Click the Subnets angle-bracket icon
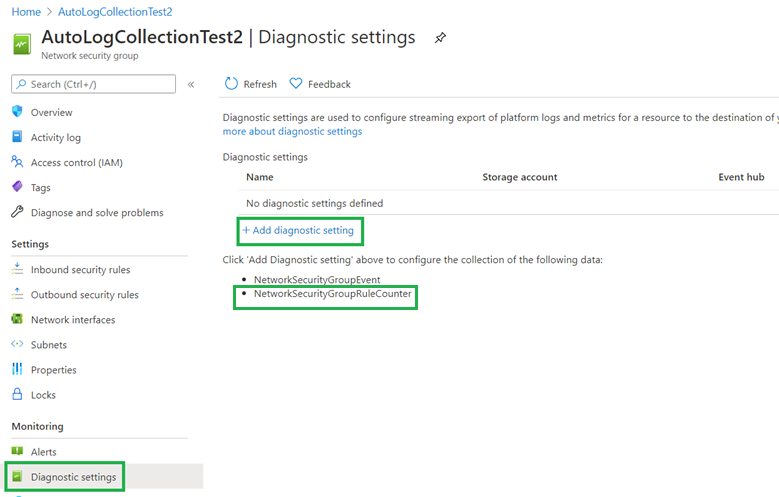The height and width of the screenshot is (497, 779). point(17,343)
